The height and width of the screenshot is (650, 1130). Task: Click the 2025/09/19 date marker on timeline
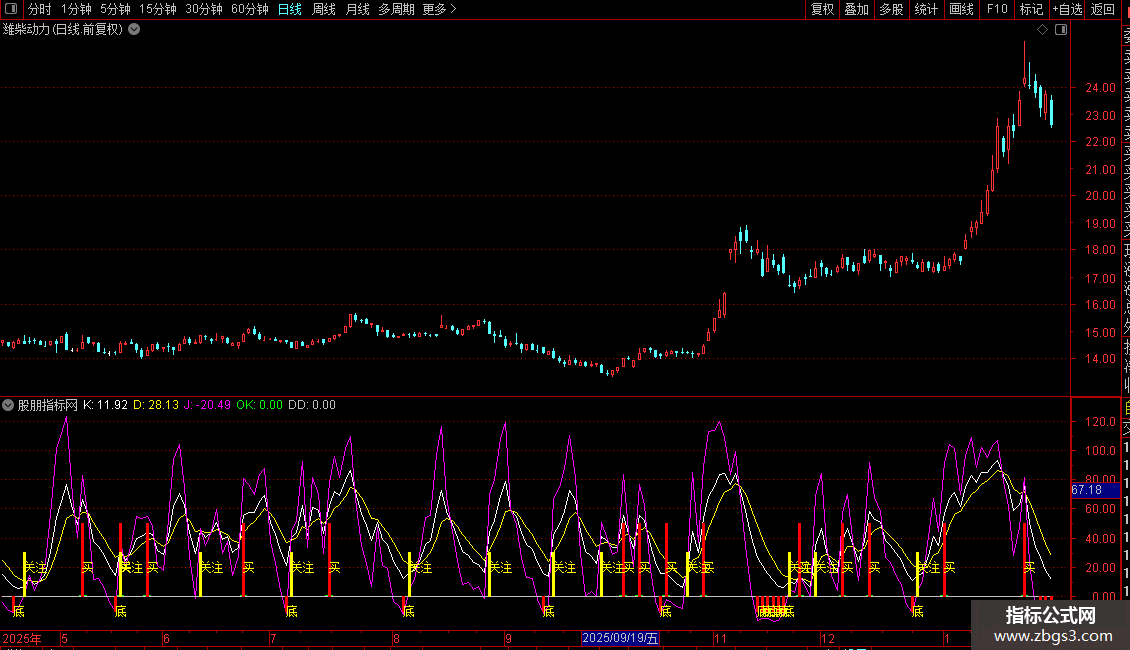(621, 638)
